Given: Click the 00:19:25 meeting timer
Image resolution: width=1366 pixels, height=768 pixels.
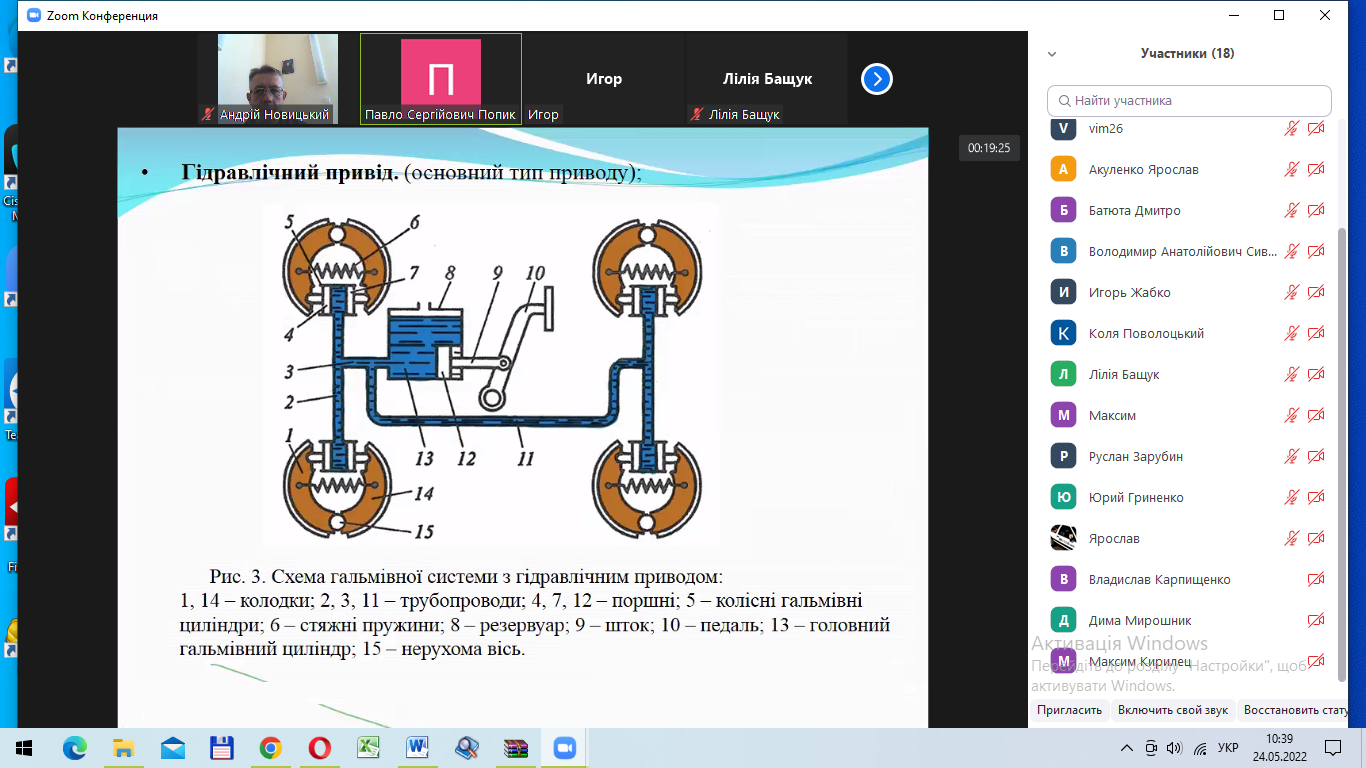Looking at the screenshot, I should point(989,148).
